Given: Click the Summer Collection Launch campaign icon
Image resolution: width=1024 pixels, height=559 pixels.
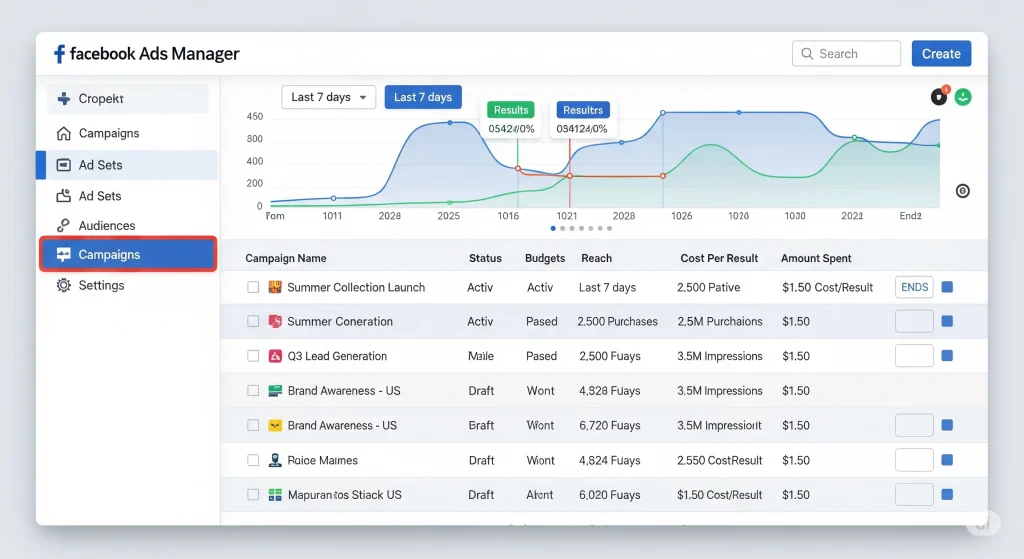Looking at the screenshot, I should (275, 287).
